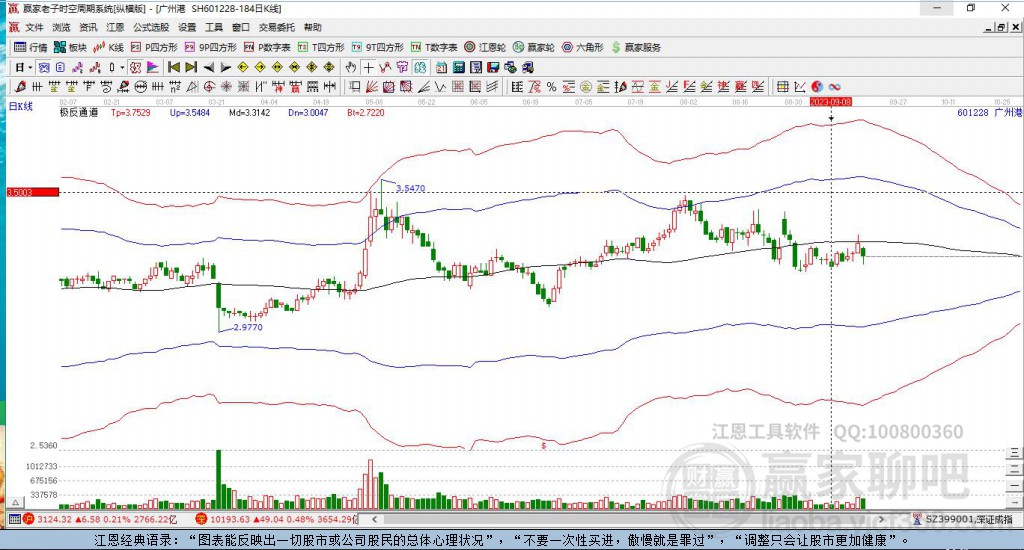The image size is (1024, 550).
Task: Click the percent sign tool icon
Action: (552, 86)
